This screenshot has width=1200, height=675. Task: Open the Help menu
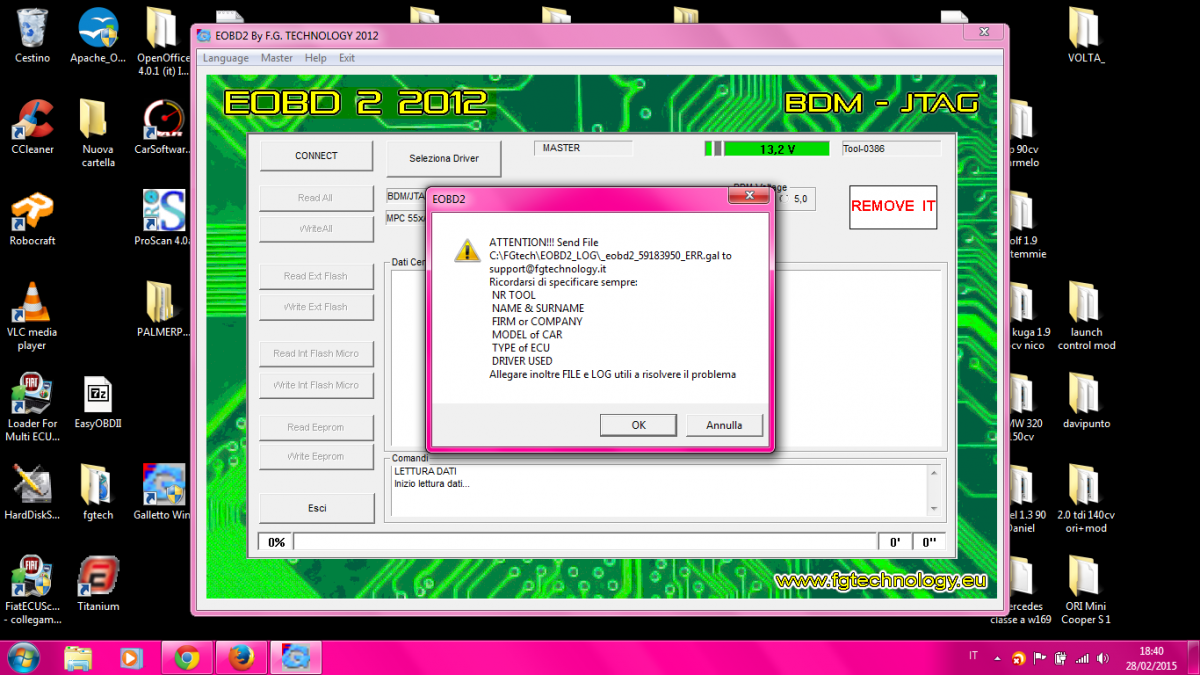[315, 58]
